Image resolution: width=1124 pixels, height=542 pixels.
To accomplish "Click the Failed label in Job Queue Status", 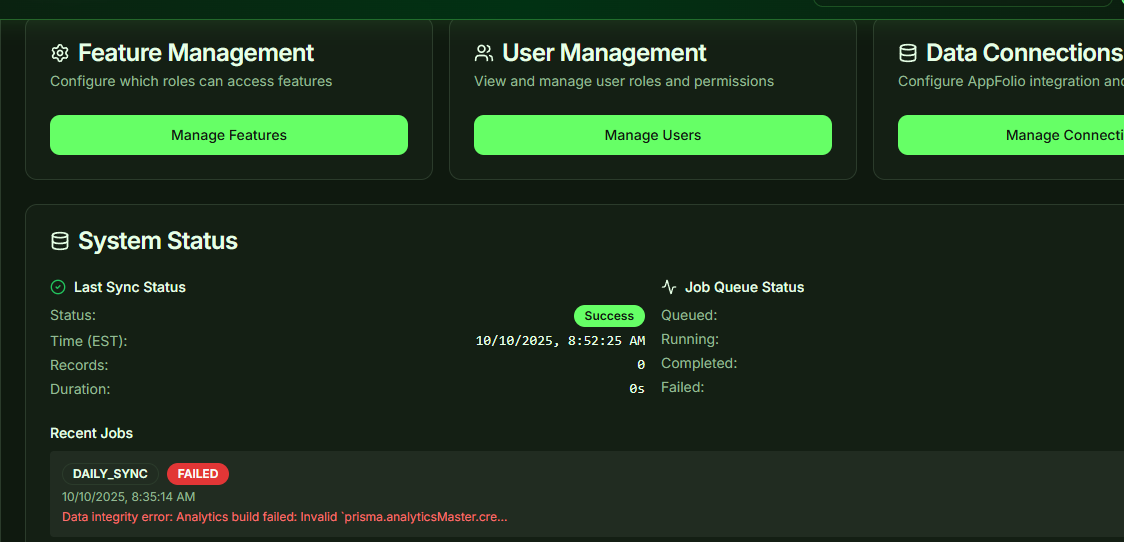I will [x=682, y=387].
